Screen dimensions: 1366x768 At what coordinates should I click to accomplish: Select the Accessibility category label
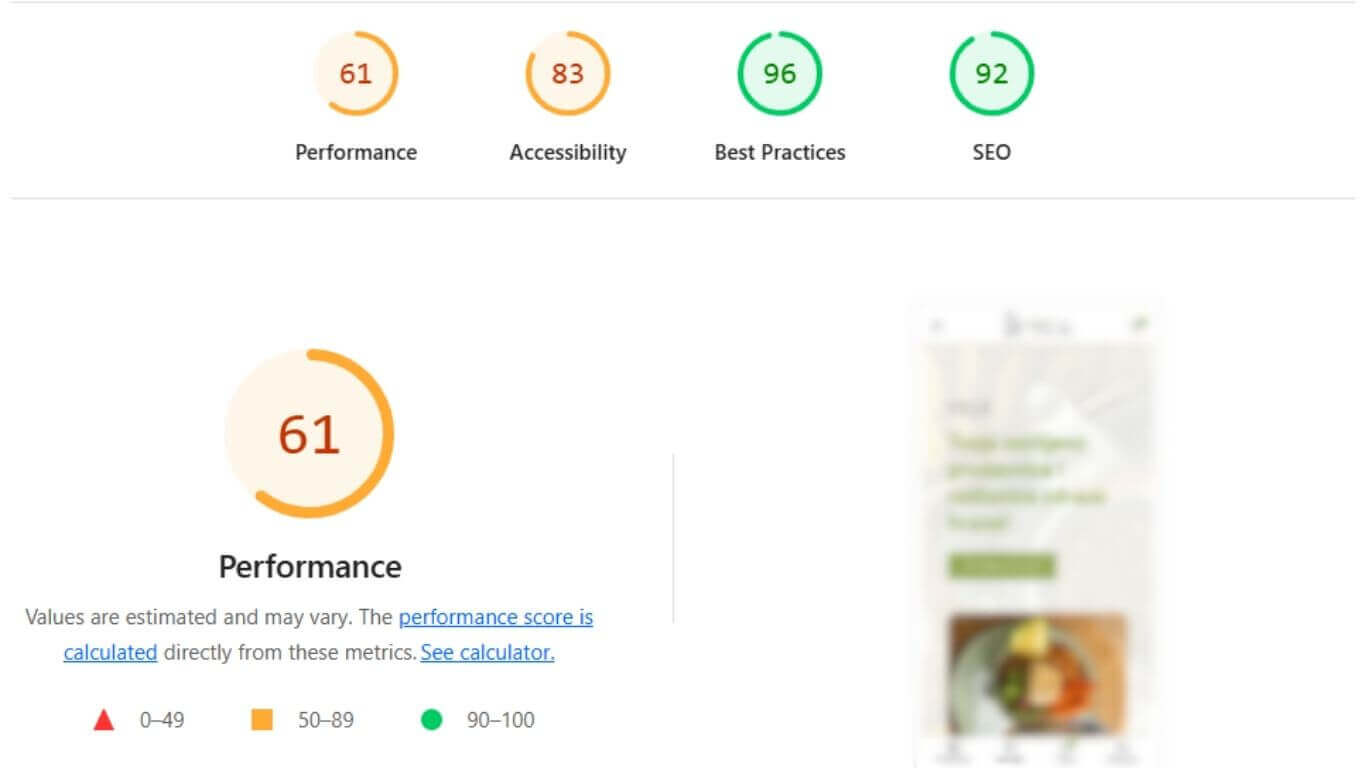pyautogui.click(x=567, y=152)
